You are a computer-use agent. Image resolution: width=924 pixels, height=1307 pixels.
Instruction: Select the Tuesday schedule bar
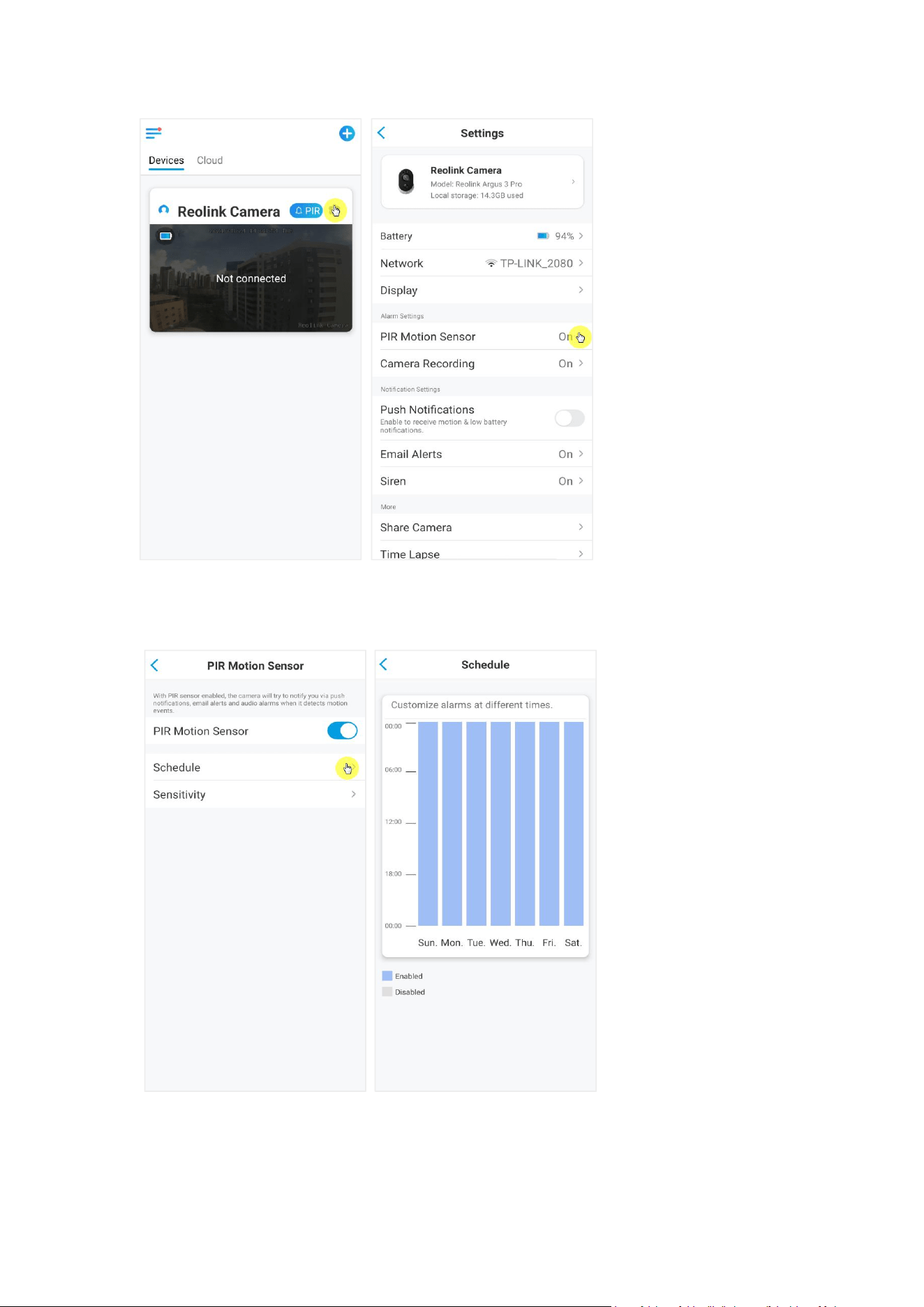[477, 824]
